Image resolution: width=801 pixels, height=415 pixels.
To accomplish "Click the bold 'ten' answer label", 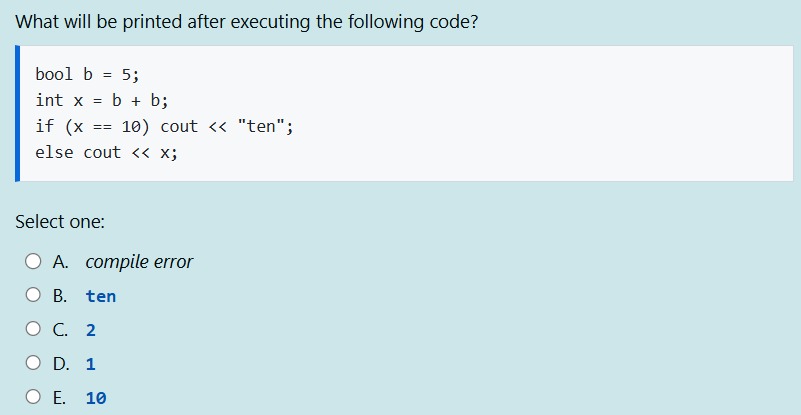I will (101, 296).
